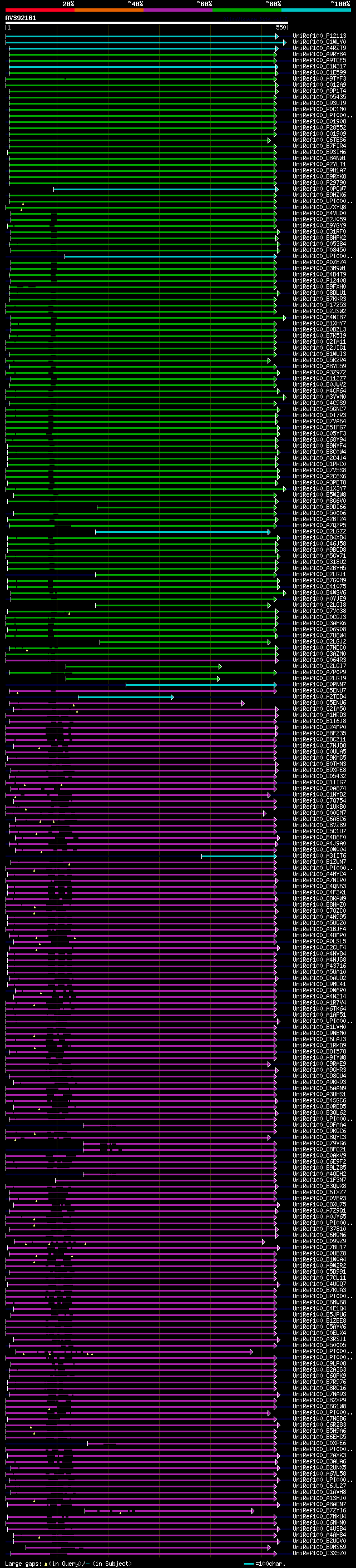Select the UniRef100_B1X3Y7 label
Image resolution: width=356 pixels, height=1568 pixels.
[319, 489]
